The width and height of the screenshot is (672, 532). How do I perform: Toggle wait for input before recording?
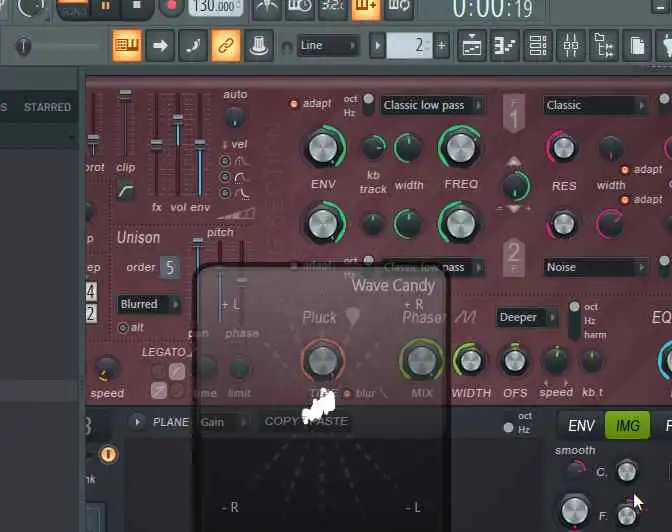(x=300, y=7)
